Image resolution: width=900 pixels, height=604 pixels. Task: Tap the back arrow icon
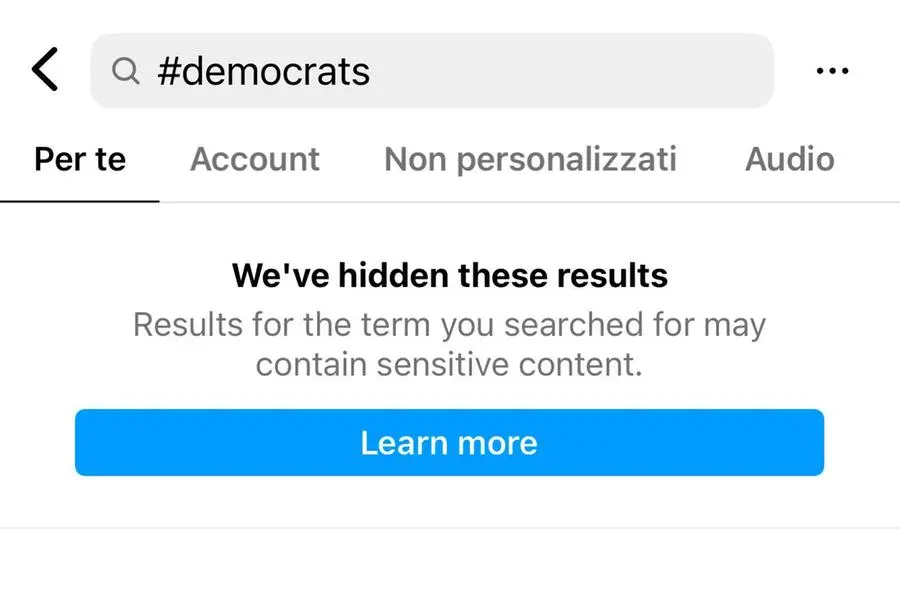[x=45, y=71]
